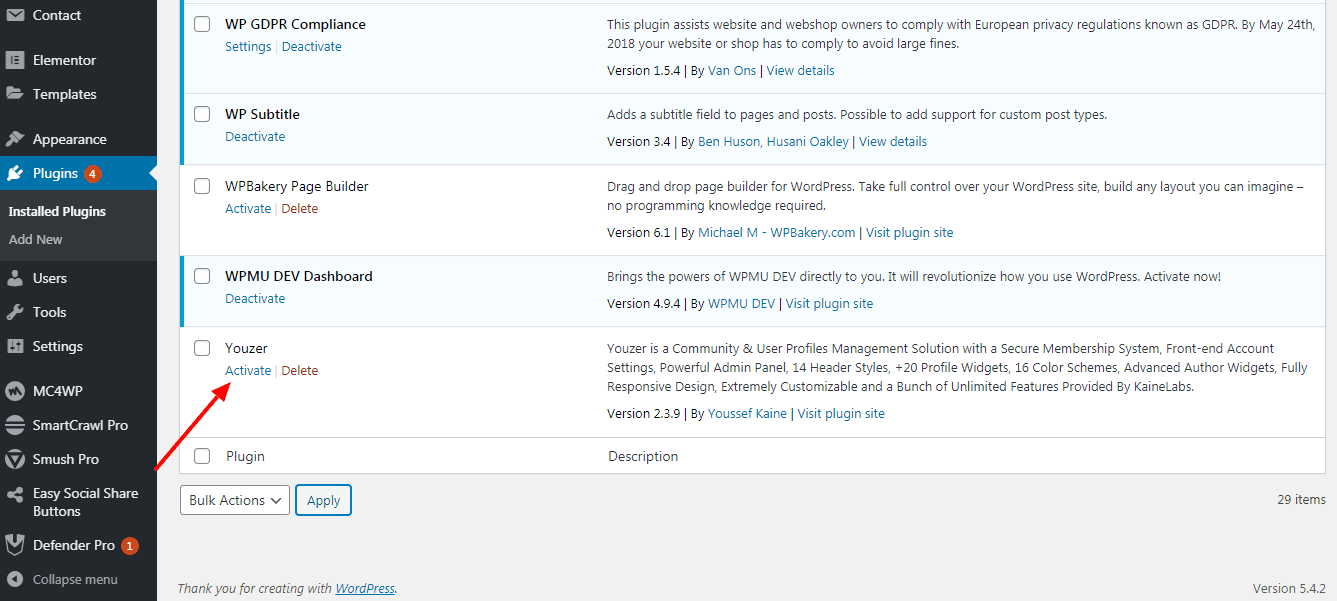The image size is (1337, 601).
Task: Open the Ben Huson author link
Action: pos(728,141)
